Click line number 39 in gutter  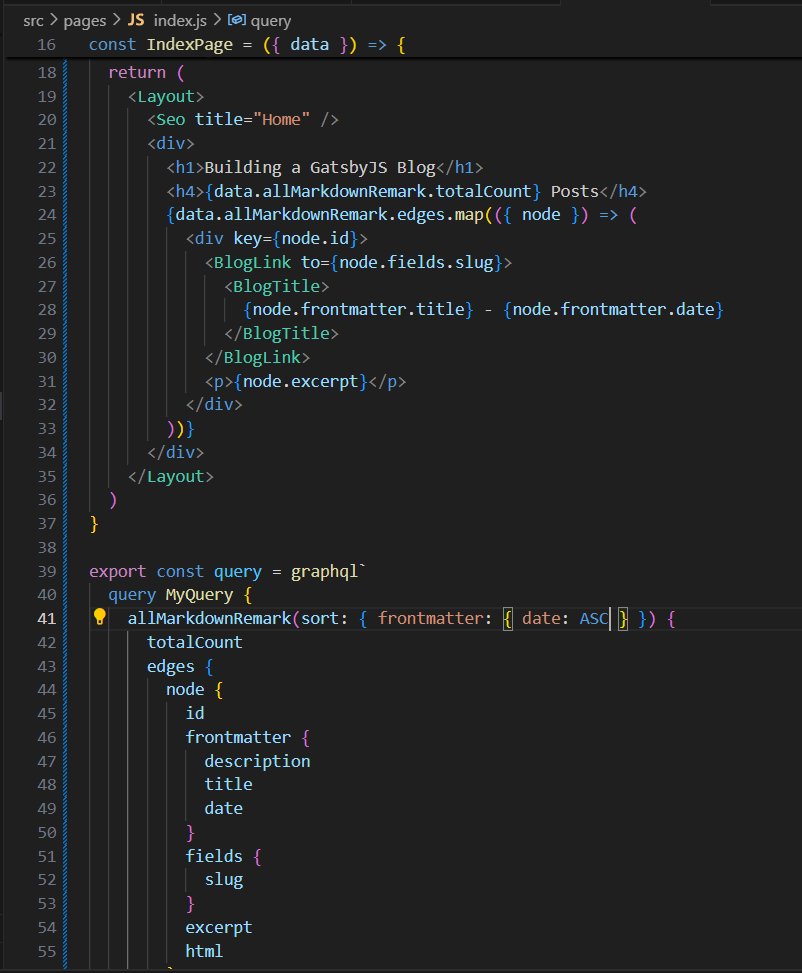pyautogui.click(x=47, y=572)
